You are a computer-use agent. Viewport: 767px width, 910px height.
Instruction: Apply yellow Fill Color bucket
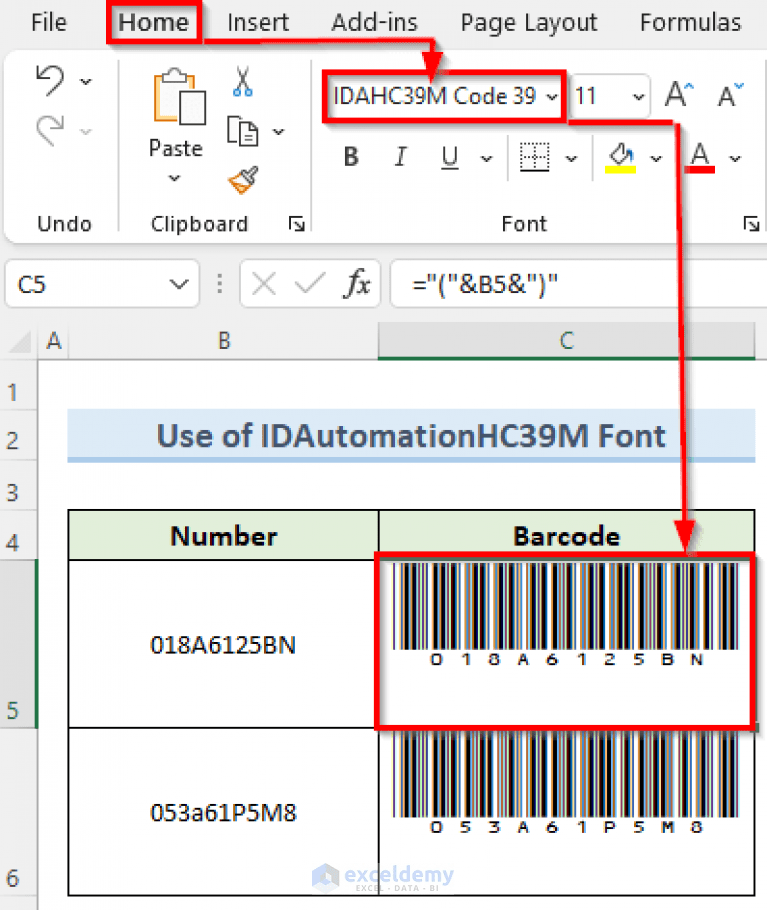point(621,157)
